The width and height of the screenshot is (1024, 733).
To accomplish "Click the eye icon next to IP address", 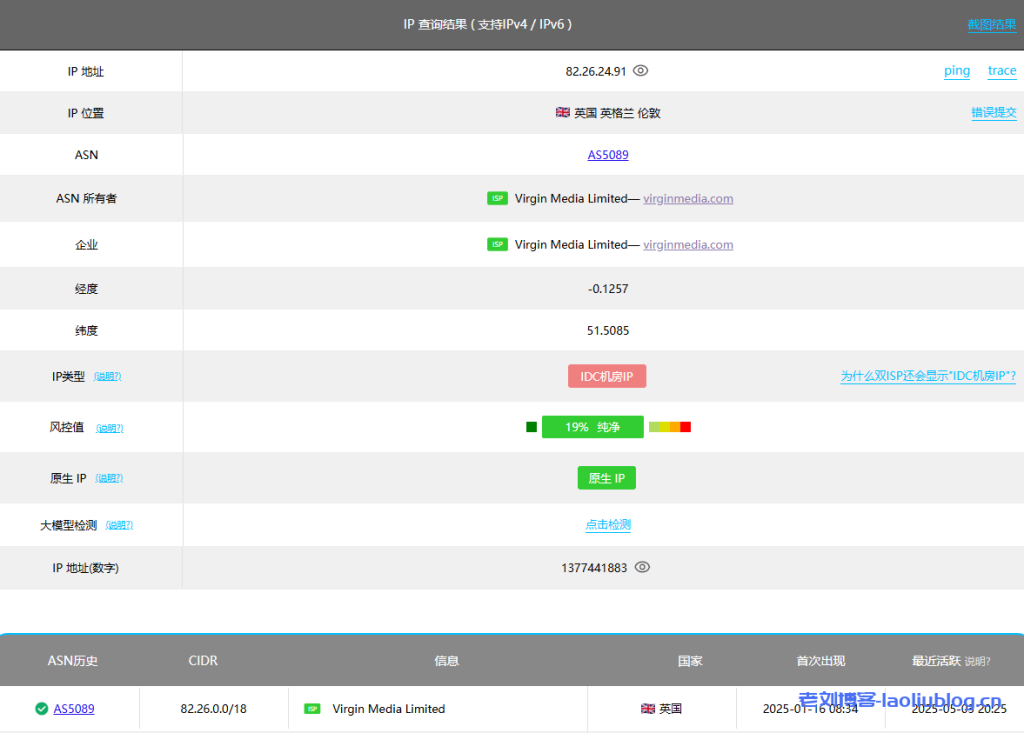I will click(641, 71).
